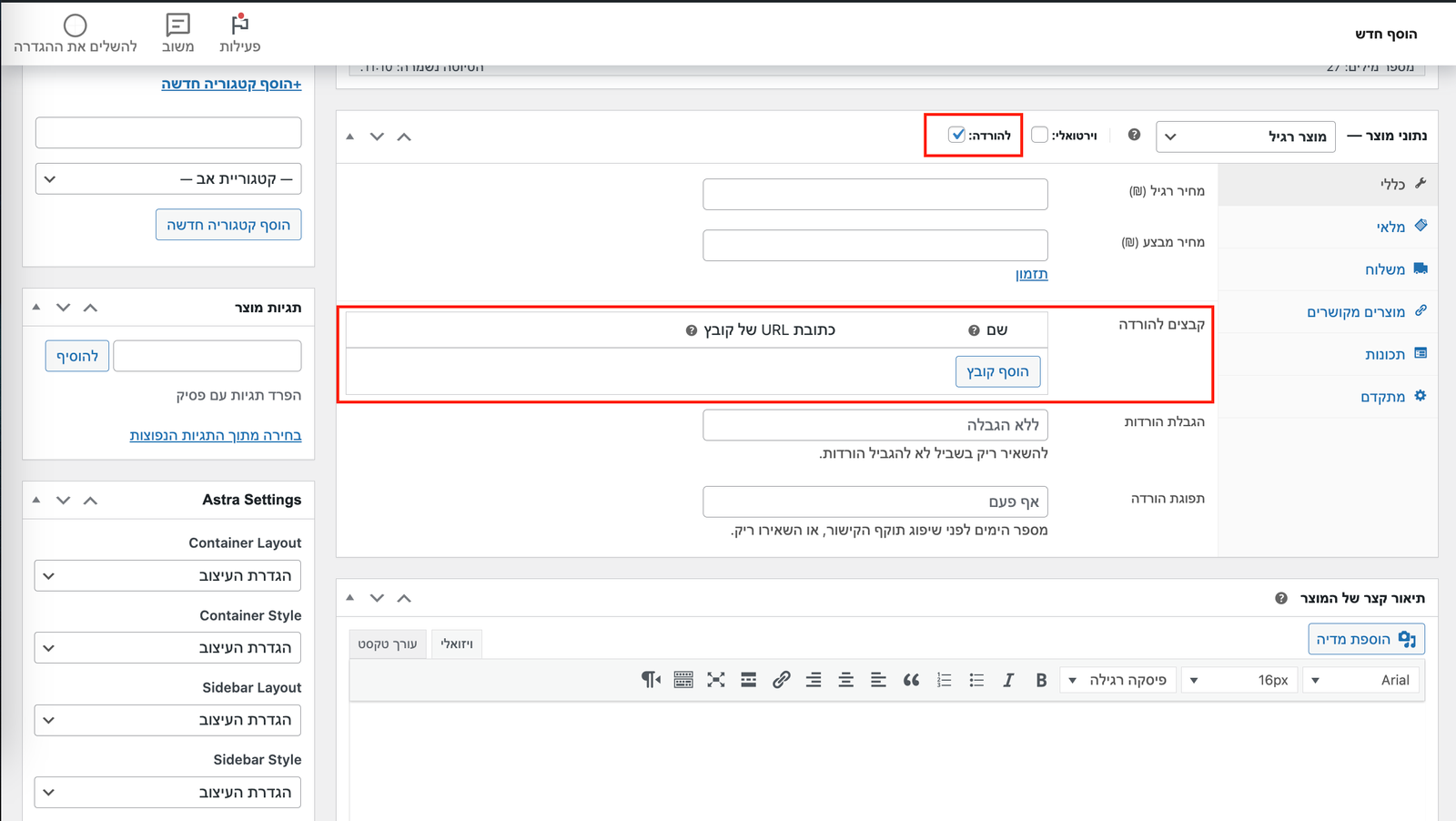Select the תכונות attributes tab
This screenshot has height=821, width=1456.
pyautogui.click(x=1328, y=354)
